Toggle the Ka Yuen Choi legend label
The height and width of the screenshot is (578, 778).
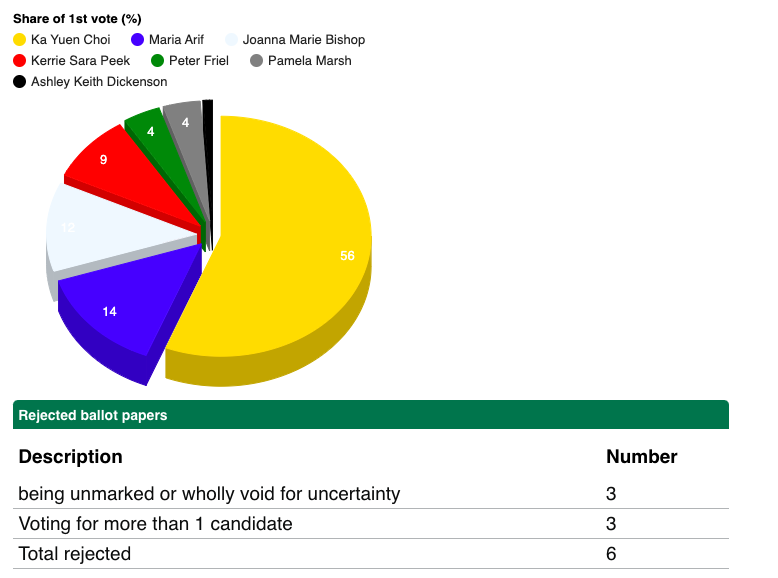[70, 40]
